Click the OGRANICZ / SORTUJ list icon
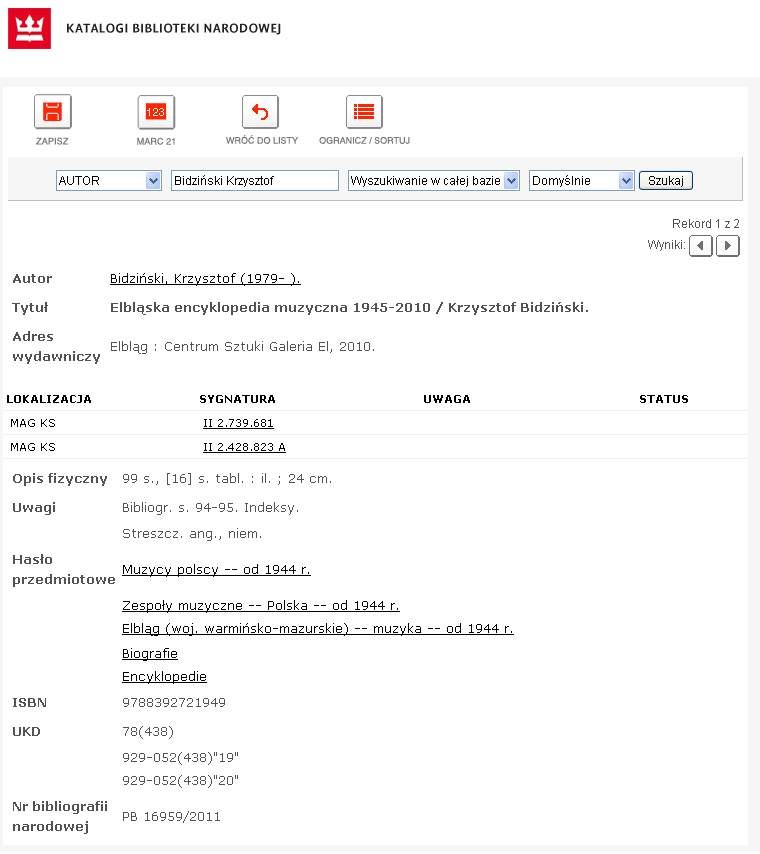Image resolution: width=760 pixels, height=854 pixels. tap(364, 112)
